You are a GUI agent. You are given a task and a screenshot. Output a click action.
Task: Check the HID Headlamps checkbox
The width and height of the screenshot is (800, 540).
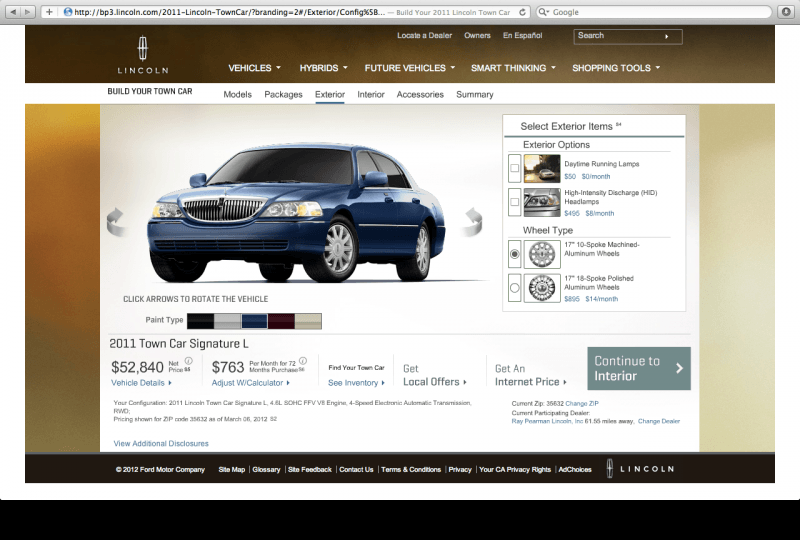tap(515, 202)
